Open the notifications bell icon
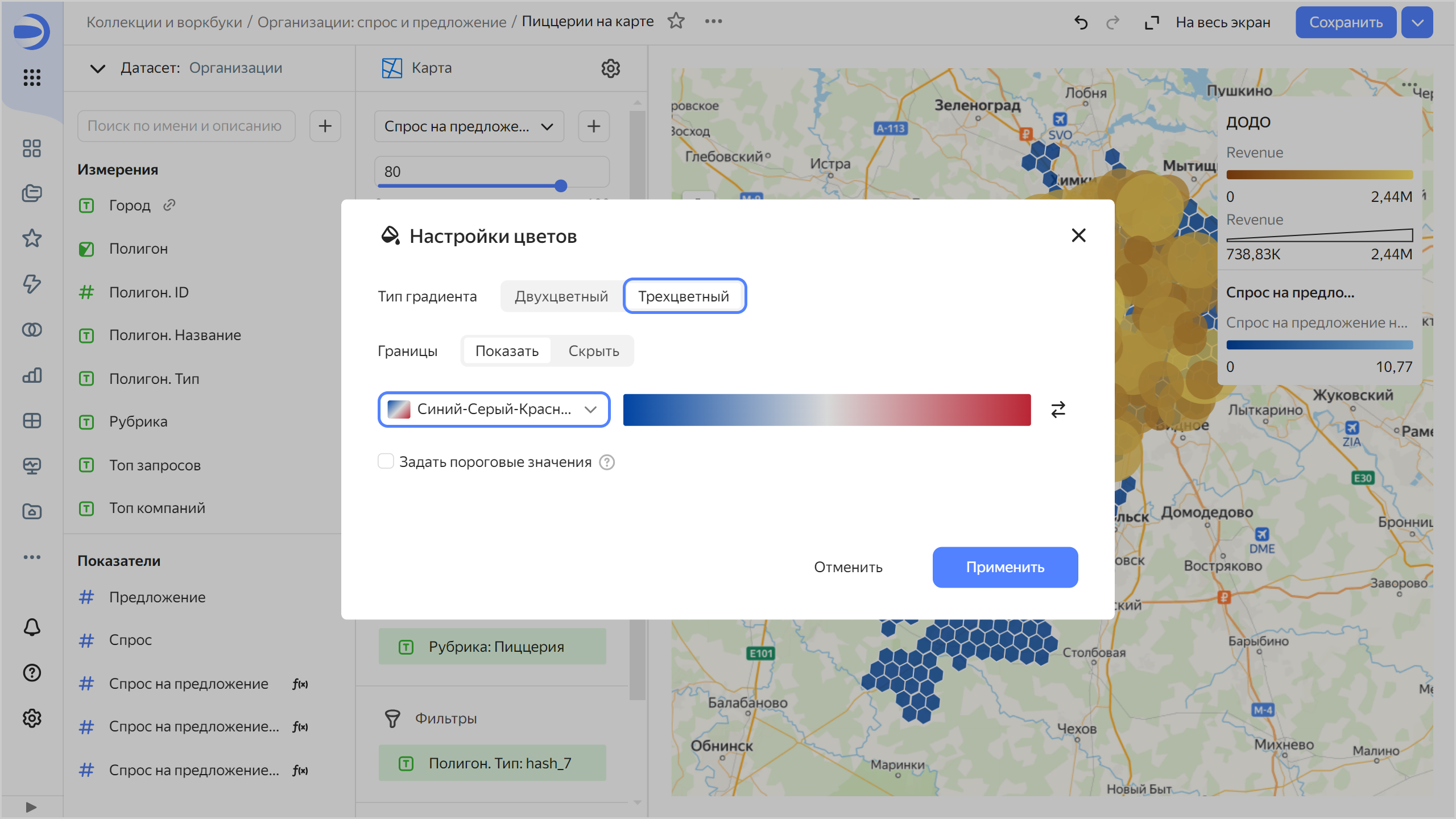Image resolution: width=1456 pixels, height=819 pixels. pos(32,627)
